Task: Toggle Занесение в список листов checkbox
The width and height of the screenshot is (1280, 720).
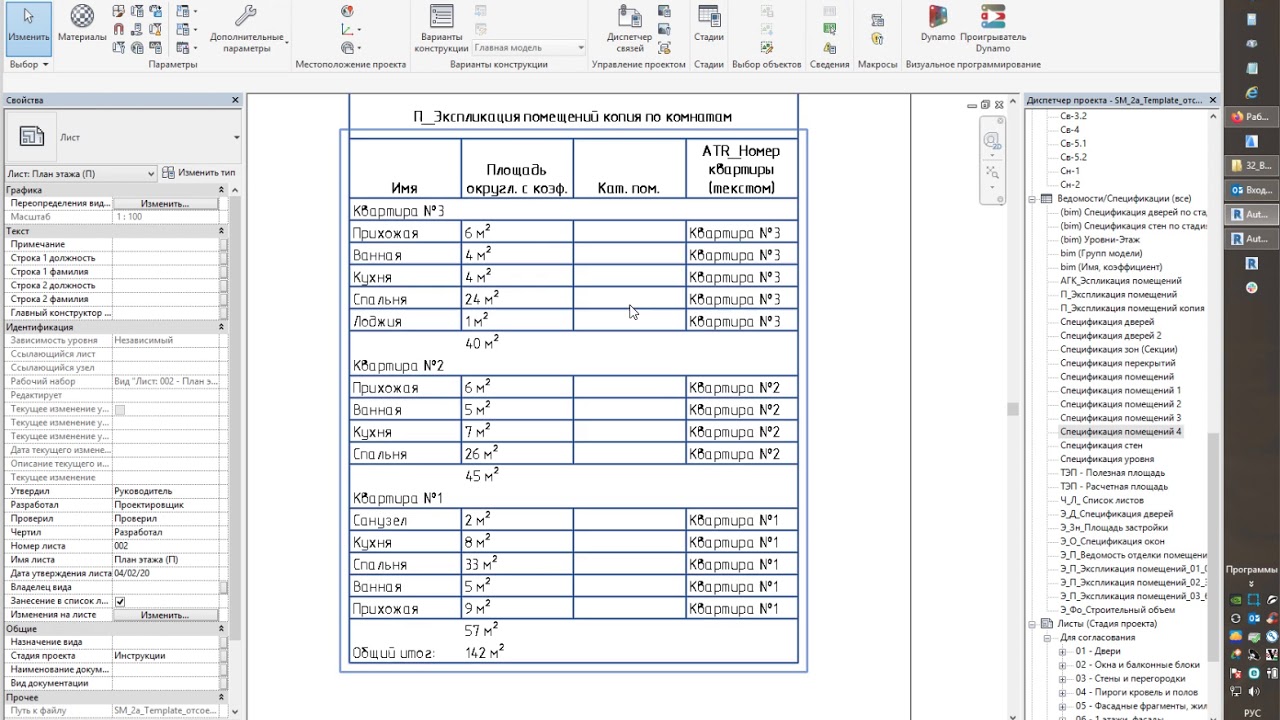Action: point(120,601)
